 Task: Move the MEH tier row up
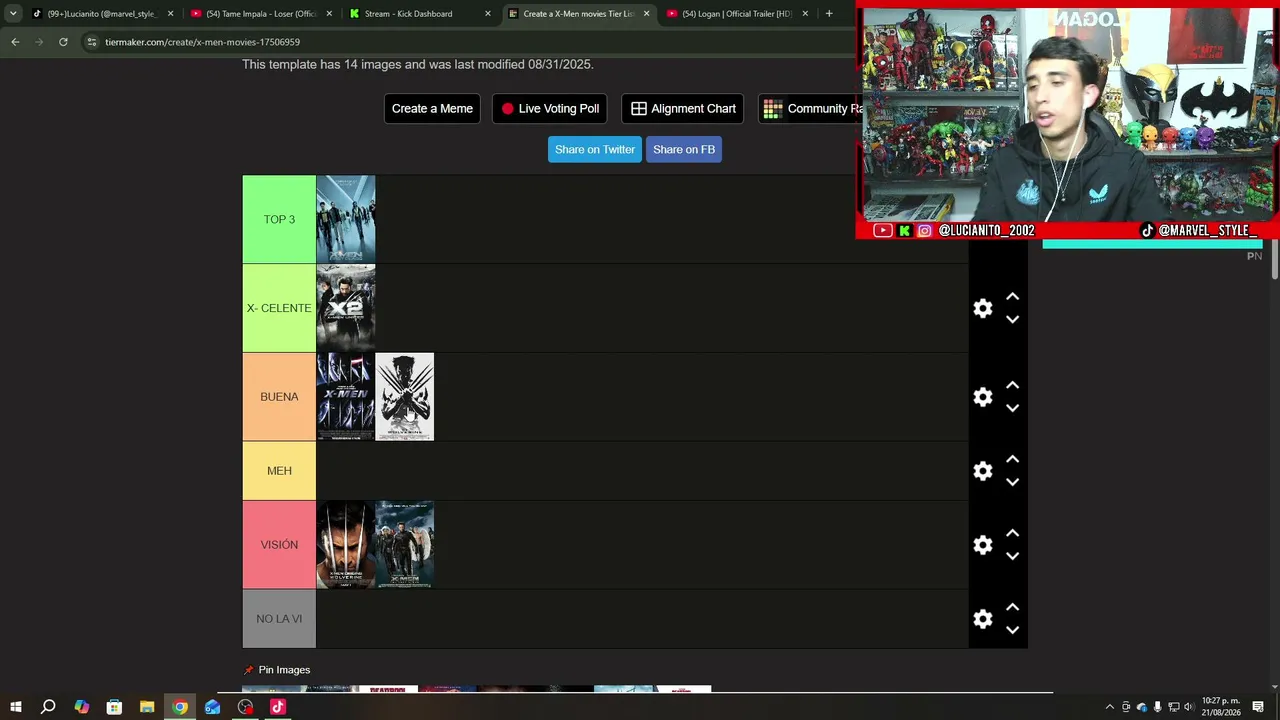(1012, 460)
